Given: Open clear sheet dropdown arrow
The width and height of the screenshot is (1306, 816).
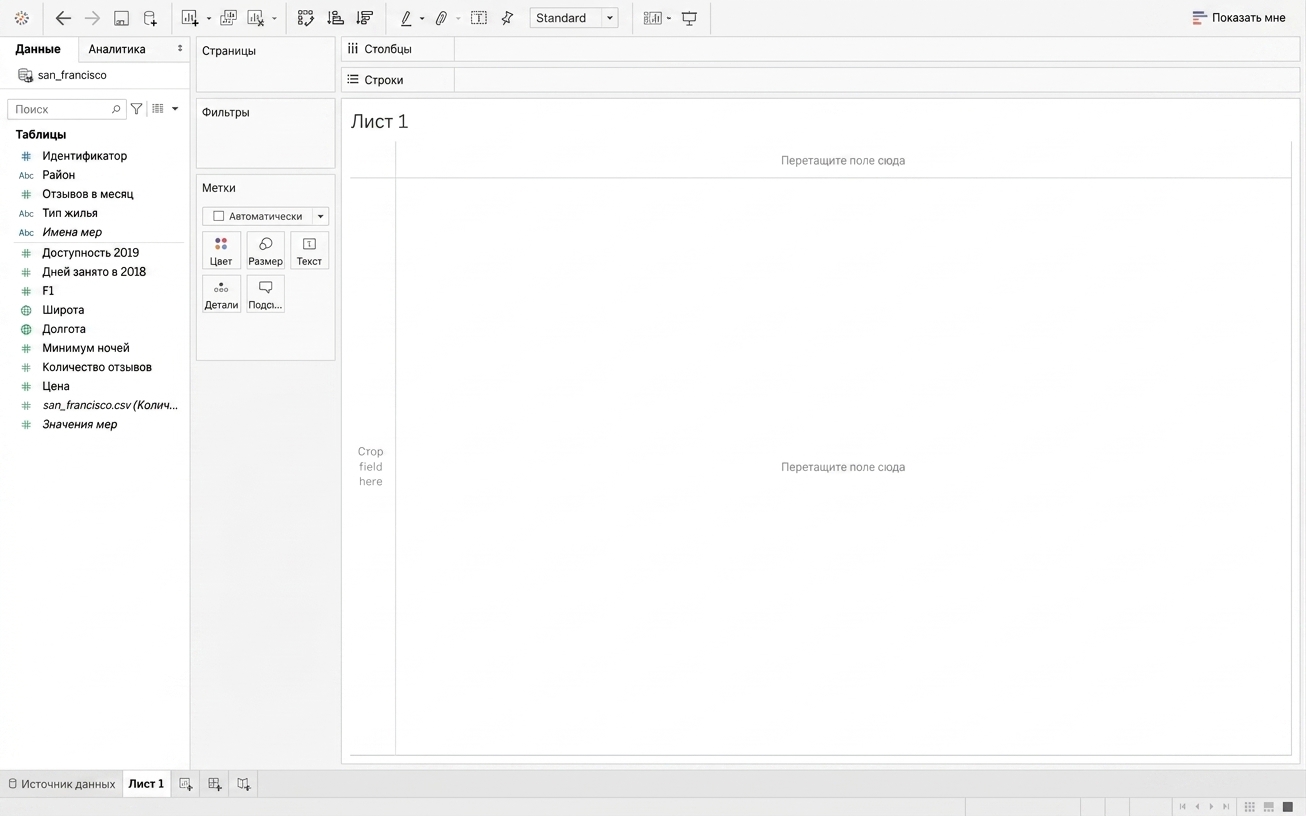Looking at the screenshot, I should (274, 19).
